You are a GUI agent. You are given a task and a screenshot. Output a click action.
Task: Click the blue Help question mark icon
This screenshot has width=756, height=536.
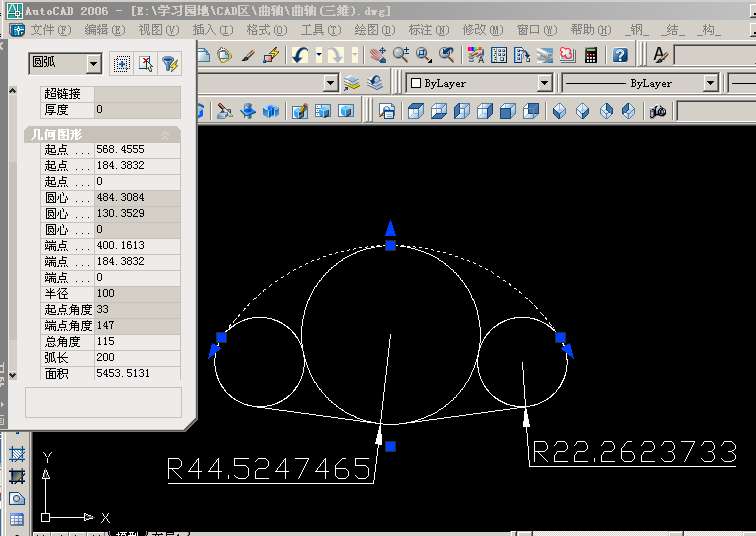[620, 55]
